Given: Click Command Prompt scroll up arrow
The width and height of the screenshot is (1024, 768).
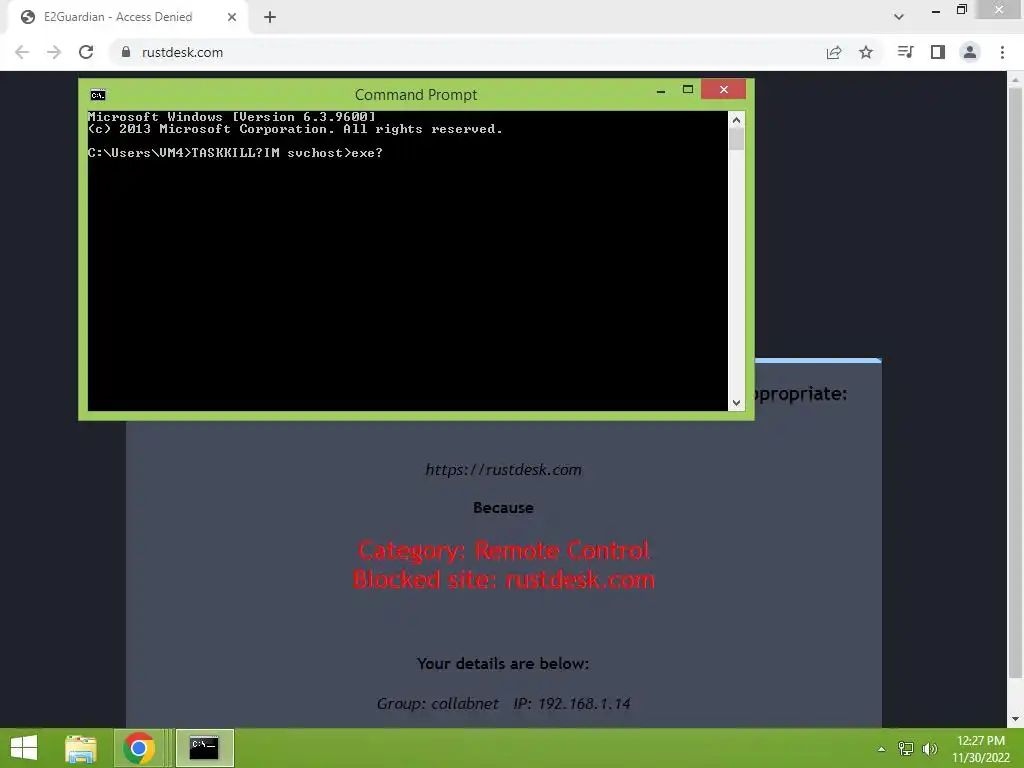Looking at the screenshot, I should [737, 120].
